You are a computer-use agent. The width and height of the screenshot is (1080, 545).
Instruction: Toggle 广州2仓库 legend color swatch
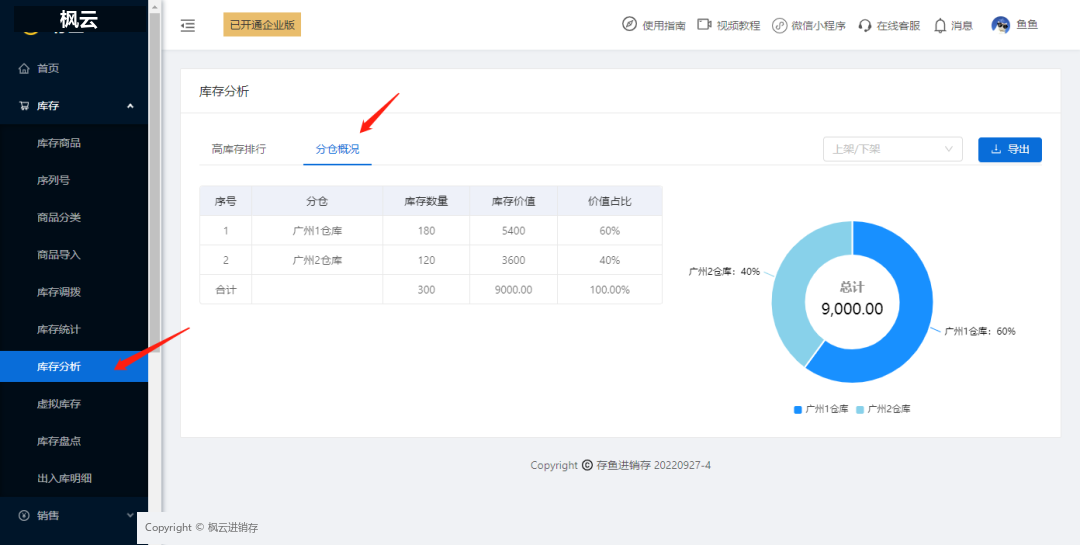tap(860, 409)
